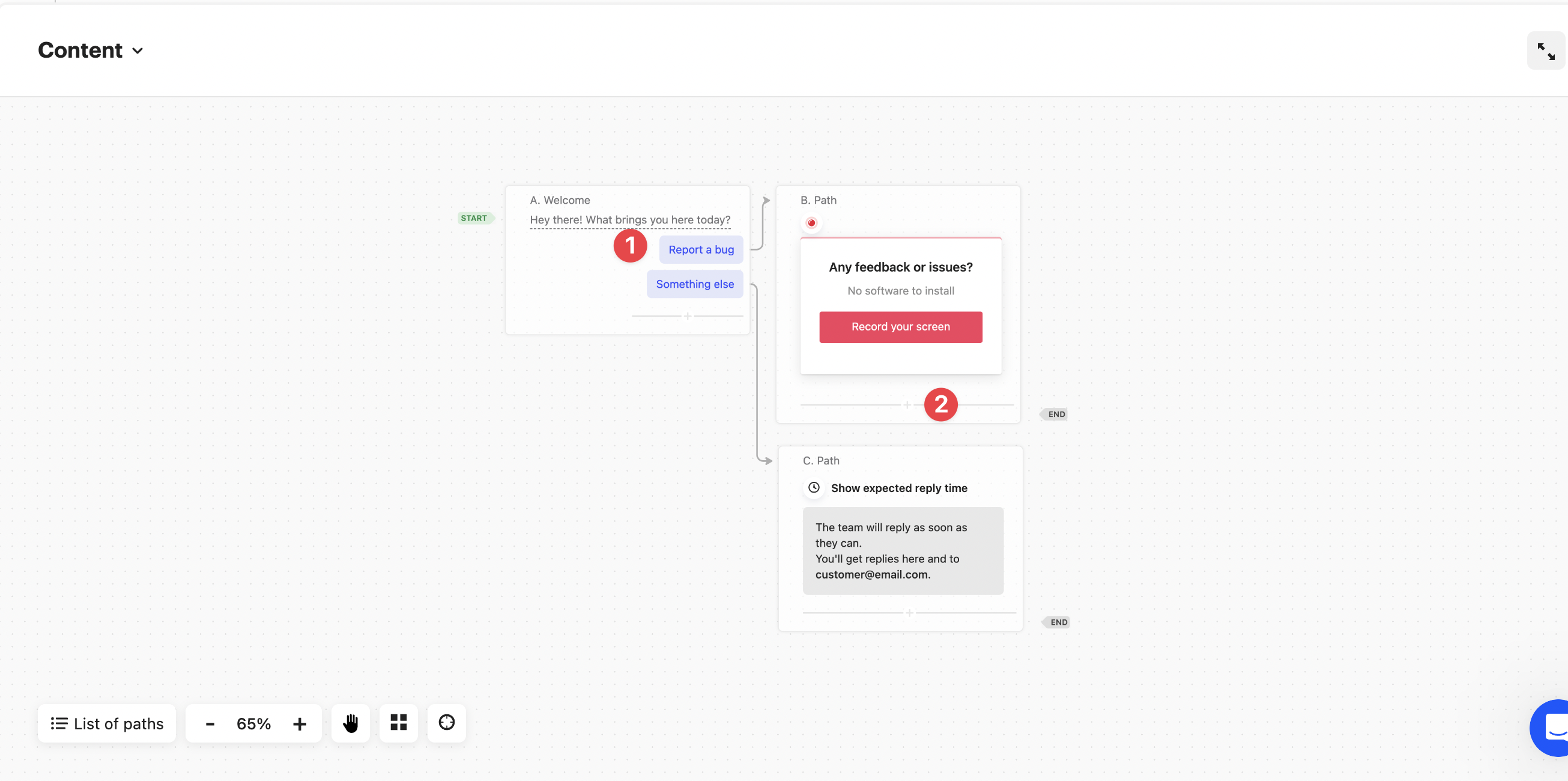Click the fullscreen expand icon
1568x781 pixels.
pos(1545,51)
